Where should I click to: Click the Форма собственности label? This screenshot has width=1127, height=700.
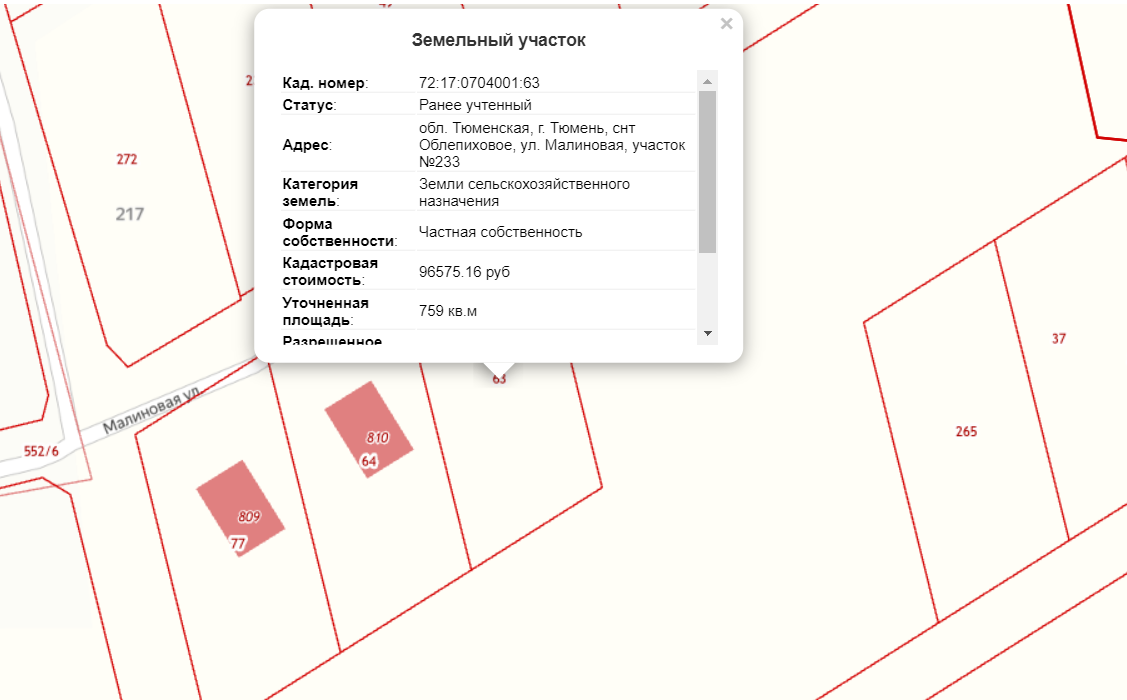tap(339, 232)
